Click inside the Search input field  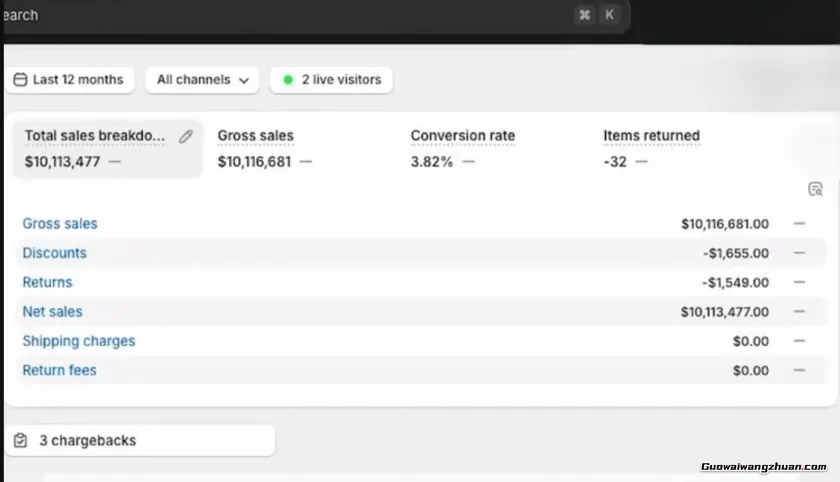pyautogui.click(x=280, y=15)
